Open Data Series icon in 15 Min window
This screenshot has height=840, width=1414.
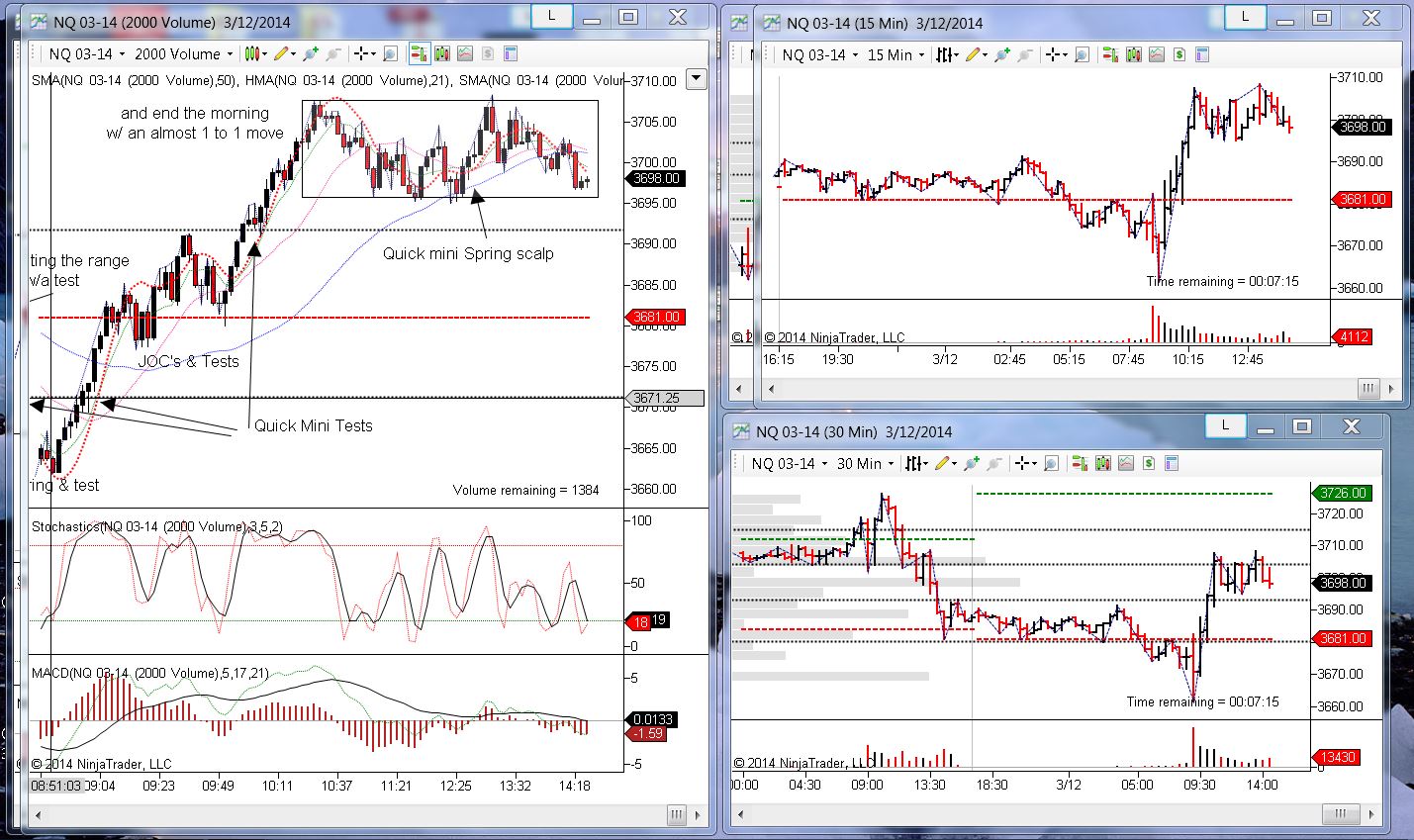point(1133,55)
